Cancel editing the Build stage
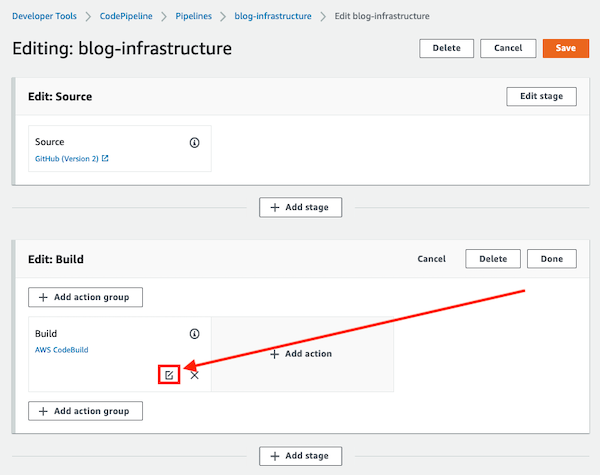This screenshot has height=475, width=600. pos(432,259)
